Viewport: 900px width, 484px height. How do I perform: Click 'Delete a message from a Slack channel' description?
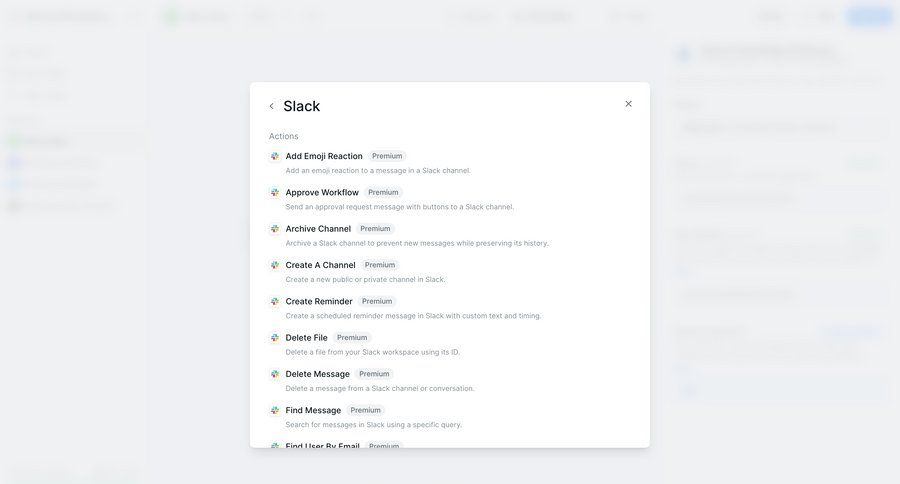click(x=380, y=389)
